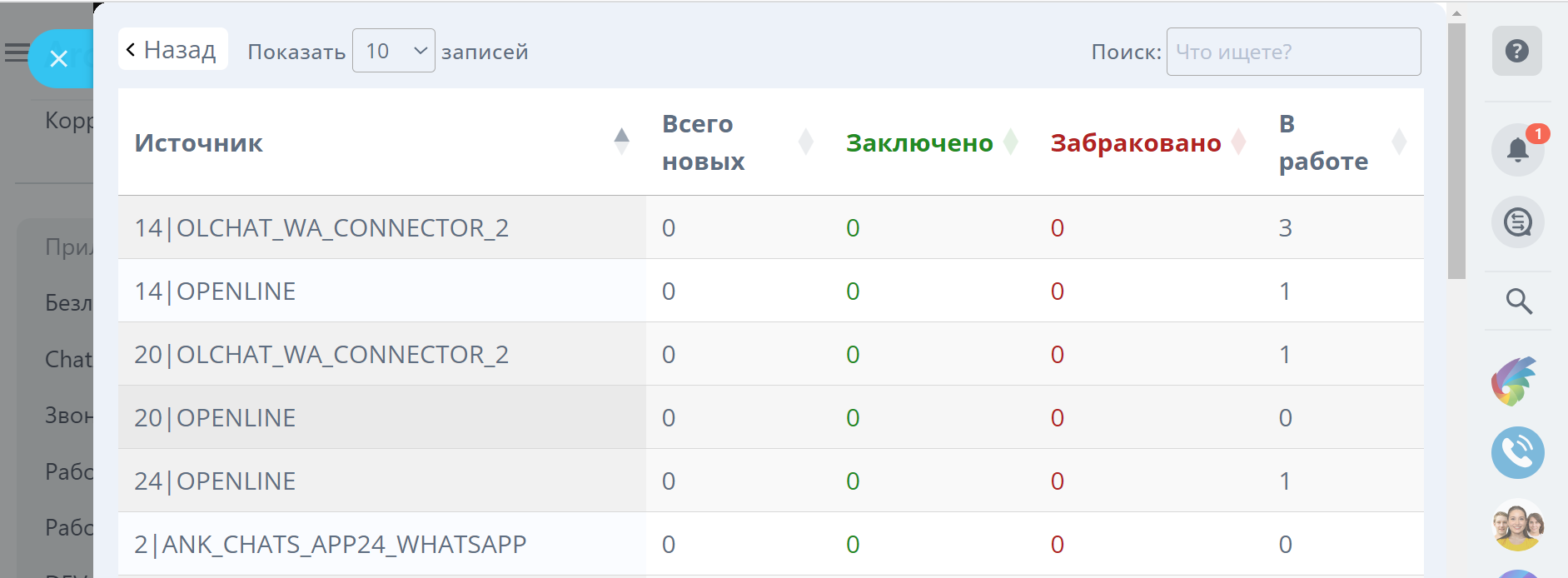Close the slider panel with X
Image resolution: width=1568 pixels, height=578 pixels.
coord(58,58)
